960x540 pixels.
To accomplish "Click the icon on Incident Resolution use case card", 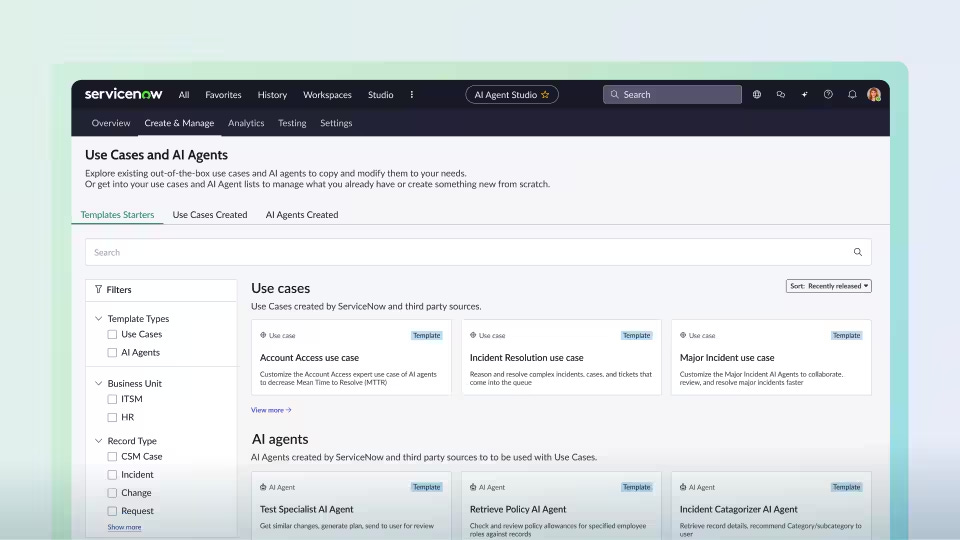I will pyautogui.click(x=473, y=335).
